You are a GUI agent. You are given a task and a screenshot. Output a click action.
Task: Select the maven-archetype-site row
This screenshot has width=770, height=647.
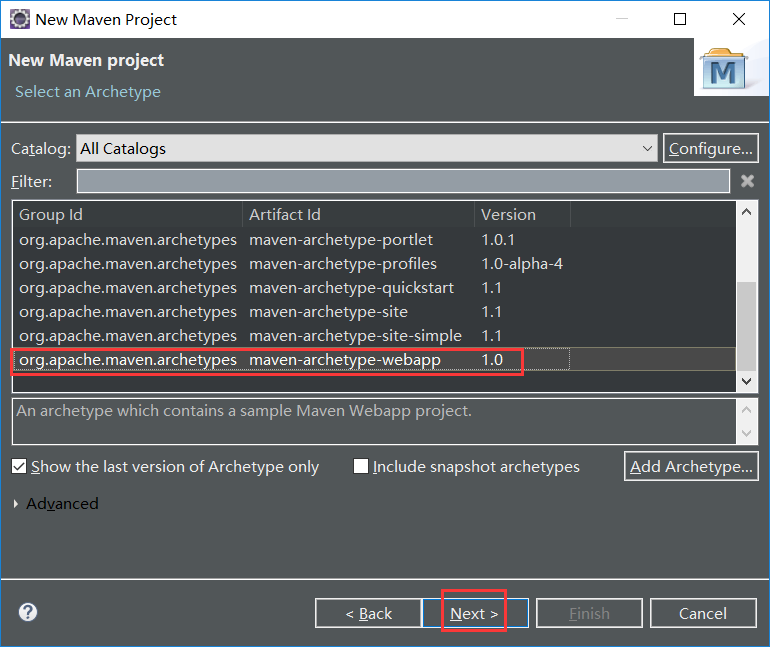374,312
